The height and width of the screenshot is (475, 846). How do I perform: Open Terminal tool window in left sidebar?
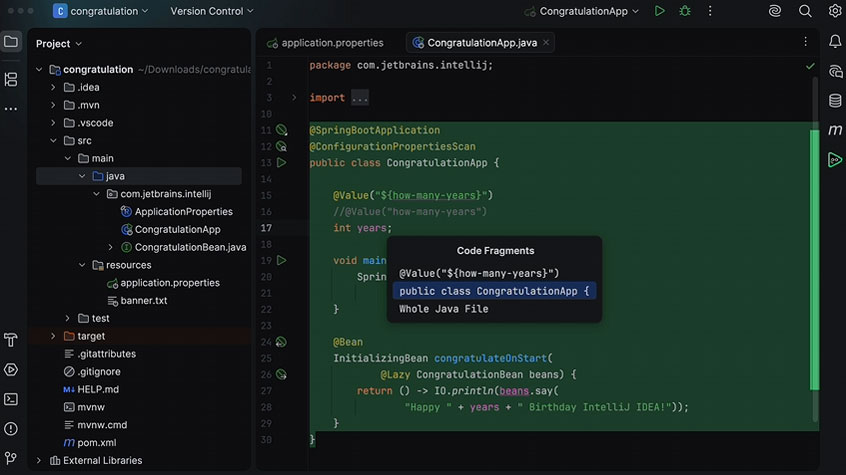coord(11,399)
